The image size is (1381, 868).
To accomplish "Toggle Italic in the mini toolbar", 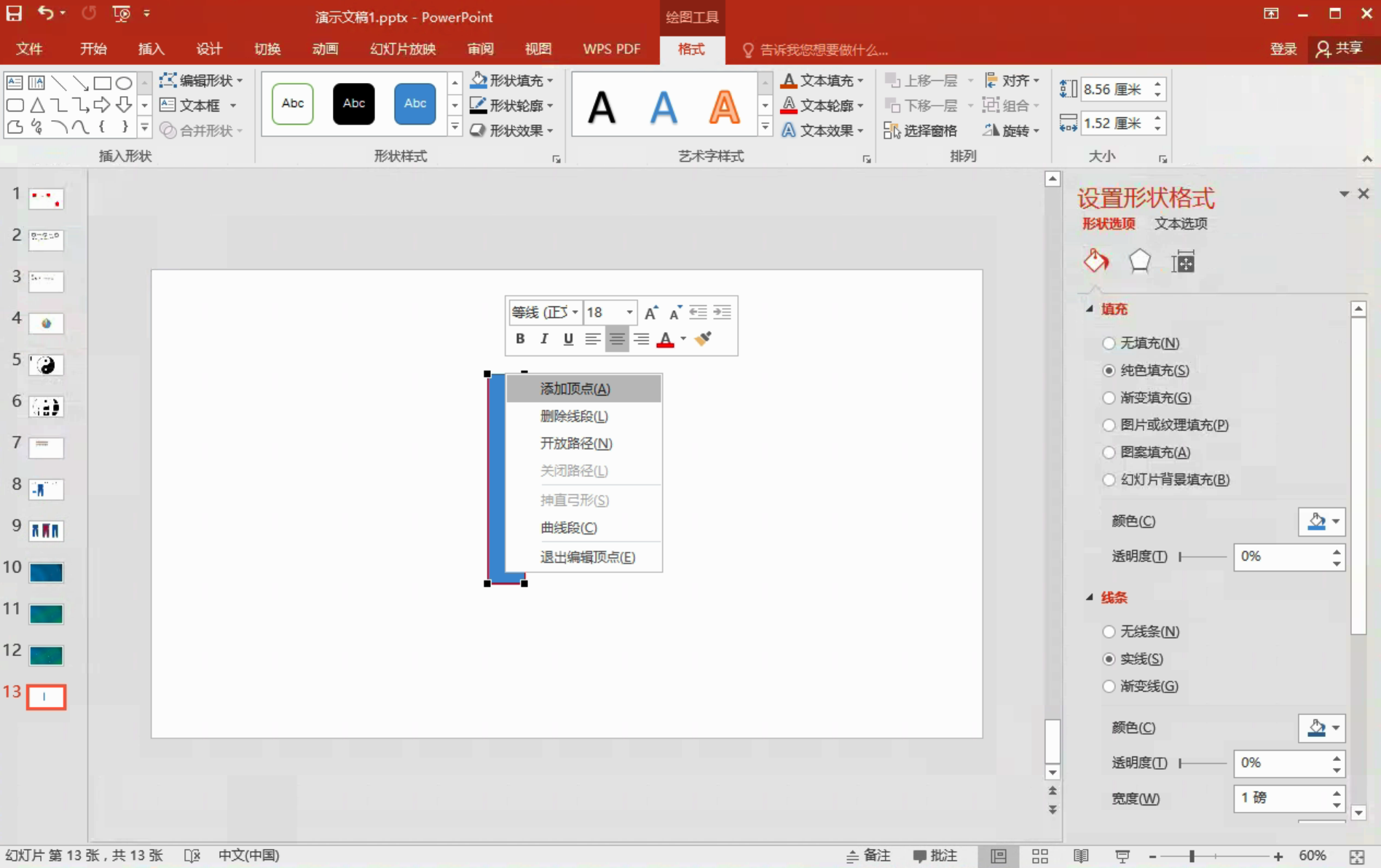I will pyautogui.click(x=544, y=339).
